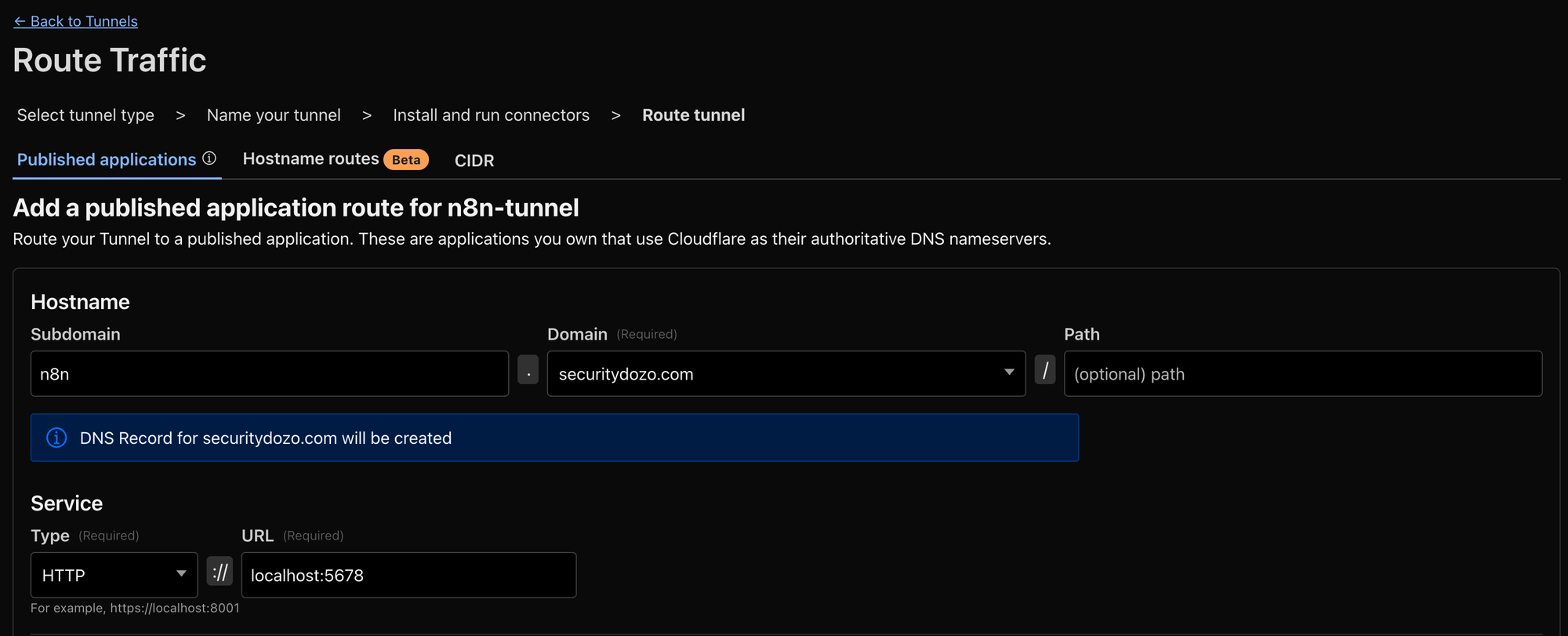
Task: Switch to the CIDR tab
Action: pos(474,160)
